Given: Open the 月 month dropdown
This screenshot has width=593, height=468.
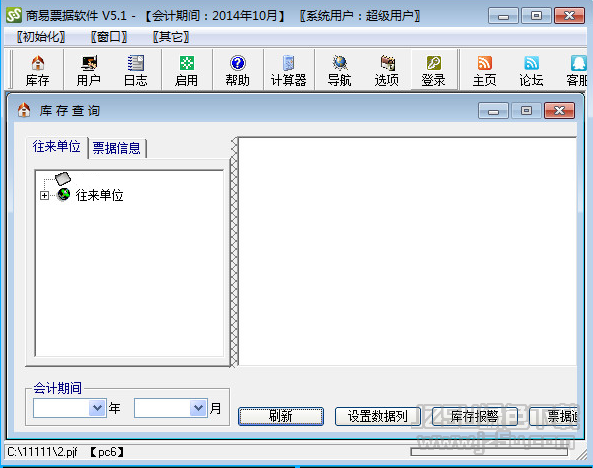Looking at the screenshot, I should coord(198,408).
